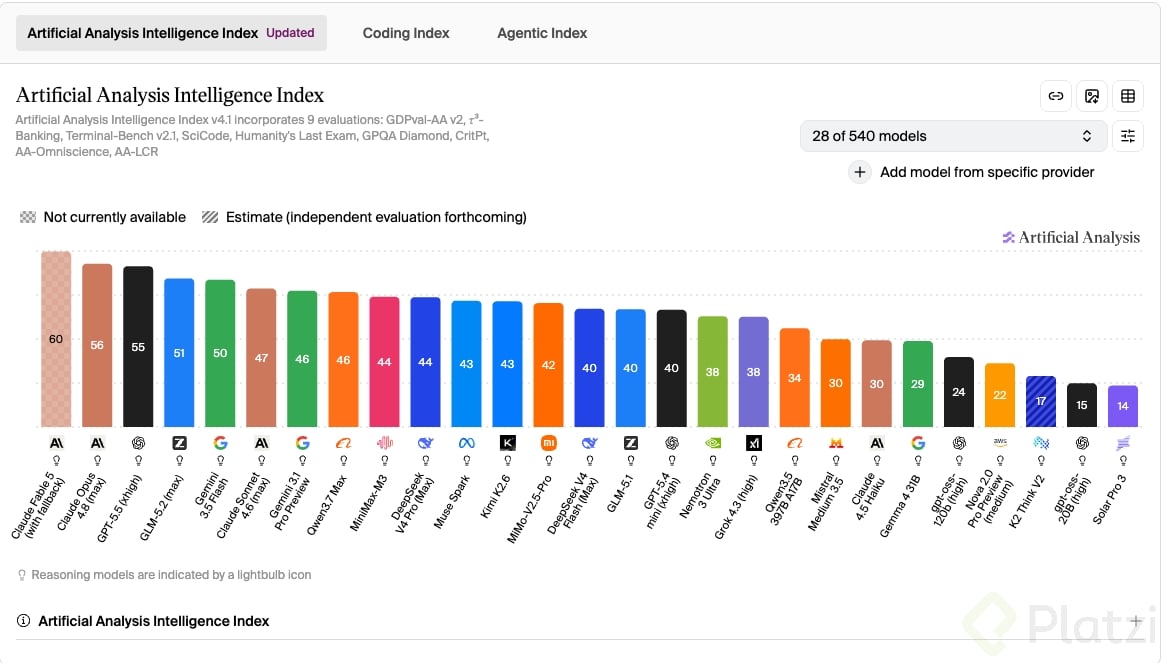
Task: Switch to the Coding Index tab
Action: tap(405, 33)
